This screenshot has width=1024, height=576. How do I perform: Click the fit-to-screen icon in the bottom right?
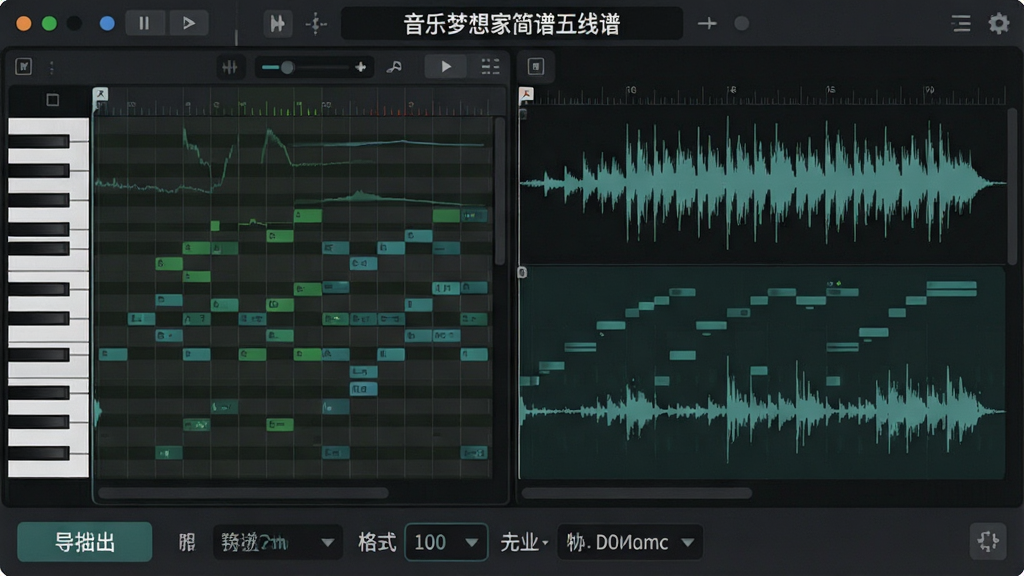pos(987,541)
